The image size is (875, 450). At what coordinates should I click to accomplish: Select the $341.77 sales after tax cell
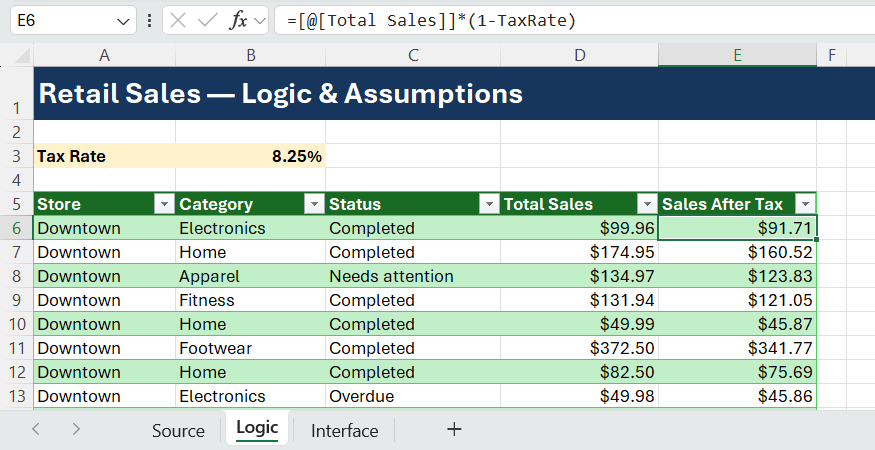click(737, 348)
